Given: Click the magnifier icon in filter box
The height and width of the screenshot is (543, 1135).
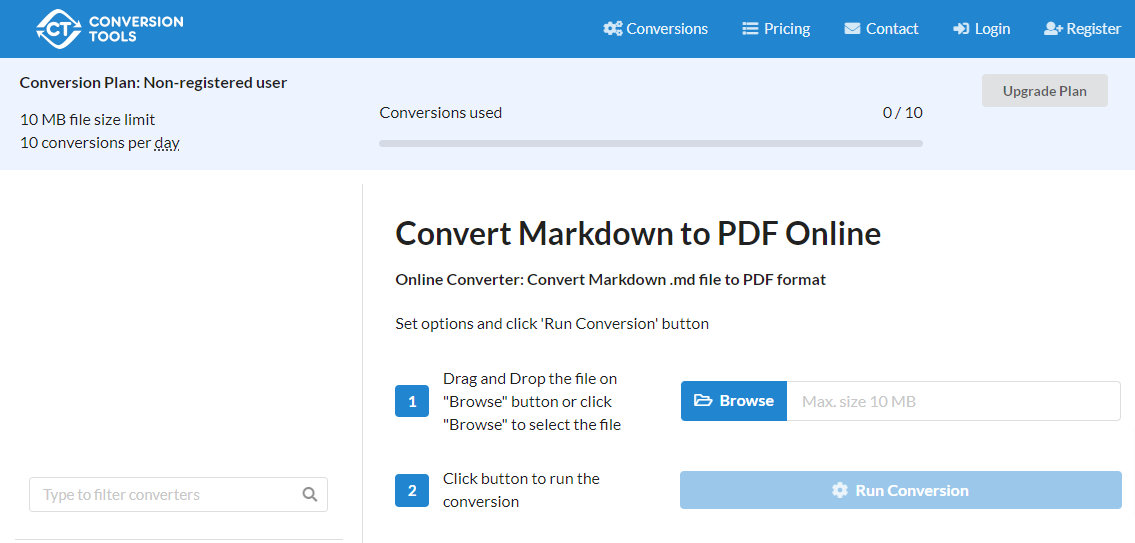Looking at the screenshot, I should coord(310,494).
